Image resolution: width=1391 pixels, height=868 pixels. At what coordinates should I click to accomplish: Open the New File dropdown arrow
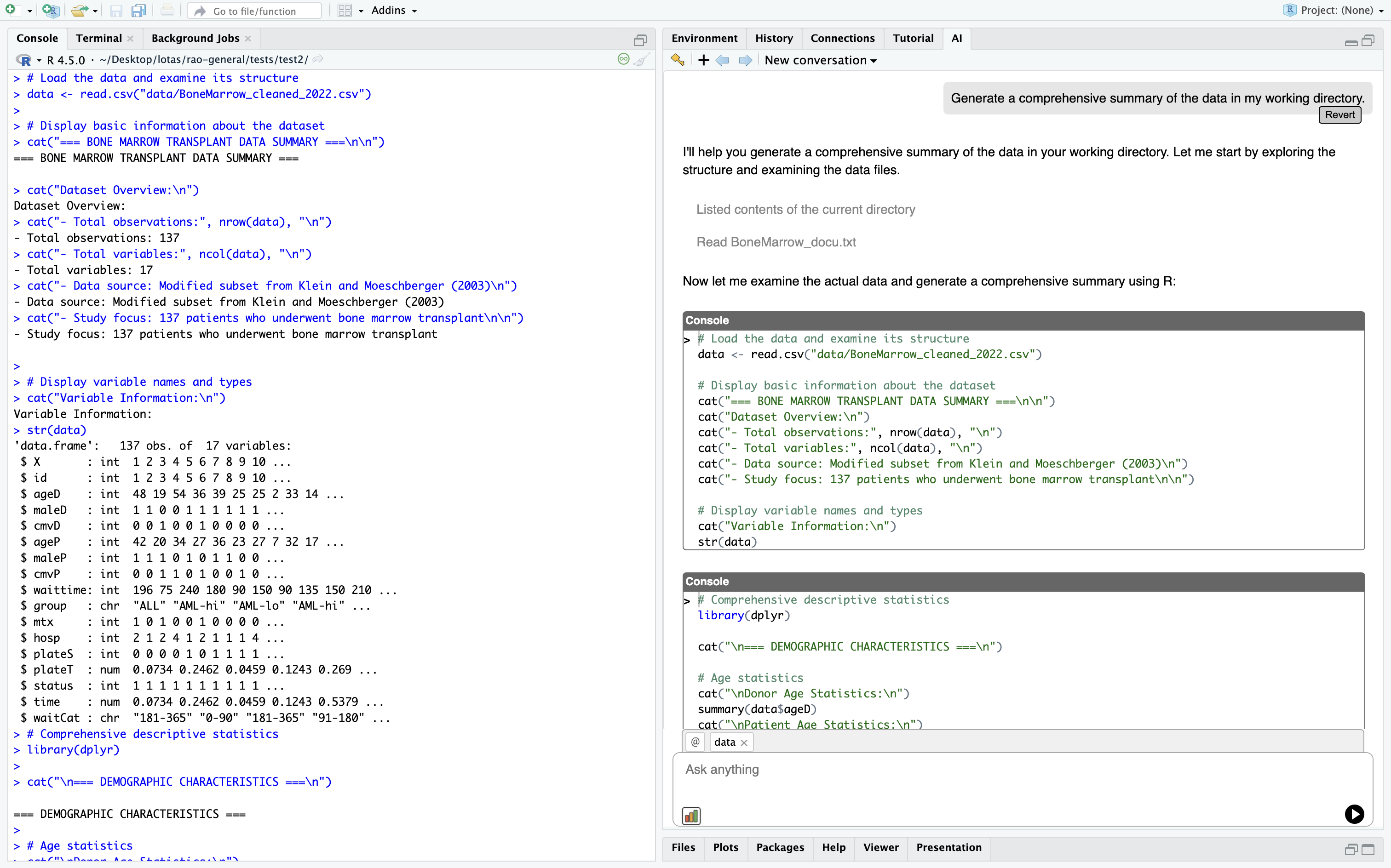tap(29, 11)
